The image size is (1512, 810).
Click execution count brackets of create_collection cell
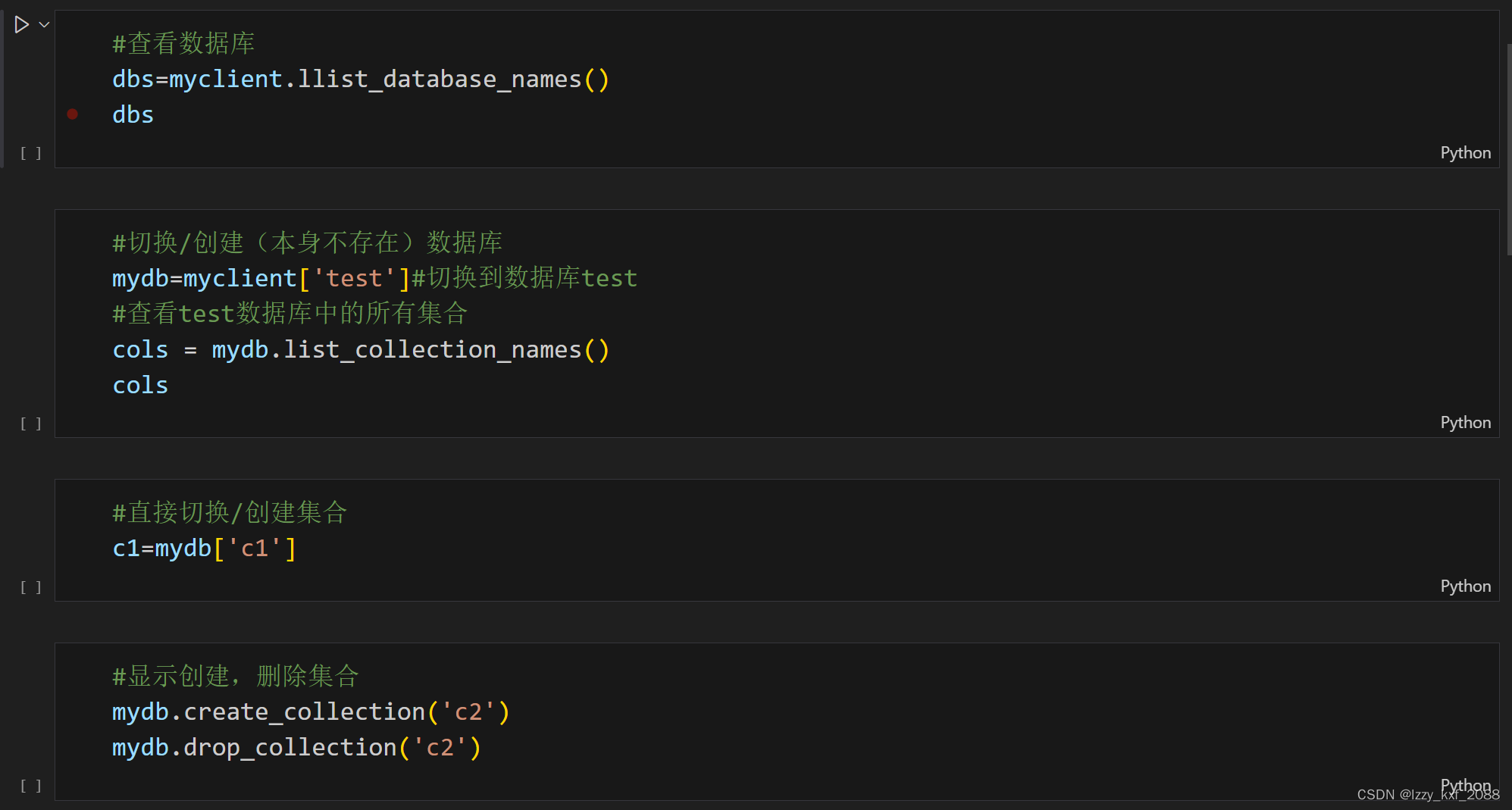[31, 786]
